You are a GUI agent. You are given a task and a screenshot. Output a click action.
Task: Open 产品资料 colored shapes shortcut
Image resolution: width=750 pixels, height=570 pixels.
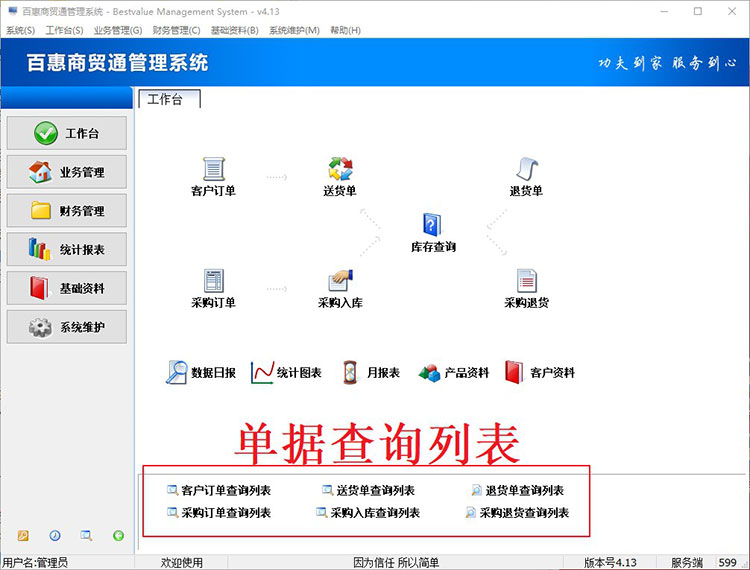point(453,373)
